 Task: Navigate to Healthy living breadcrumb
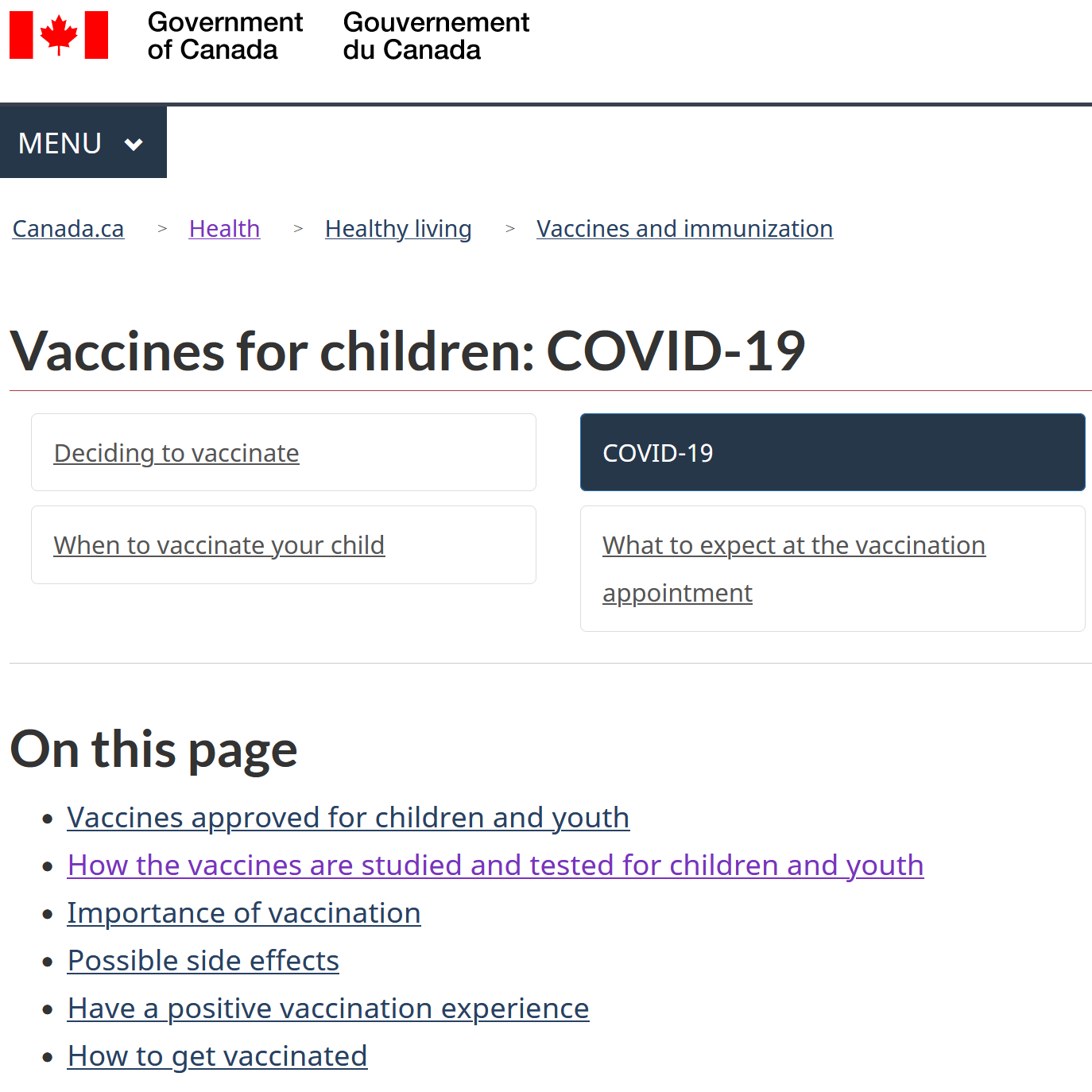(398, 229)
